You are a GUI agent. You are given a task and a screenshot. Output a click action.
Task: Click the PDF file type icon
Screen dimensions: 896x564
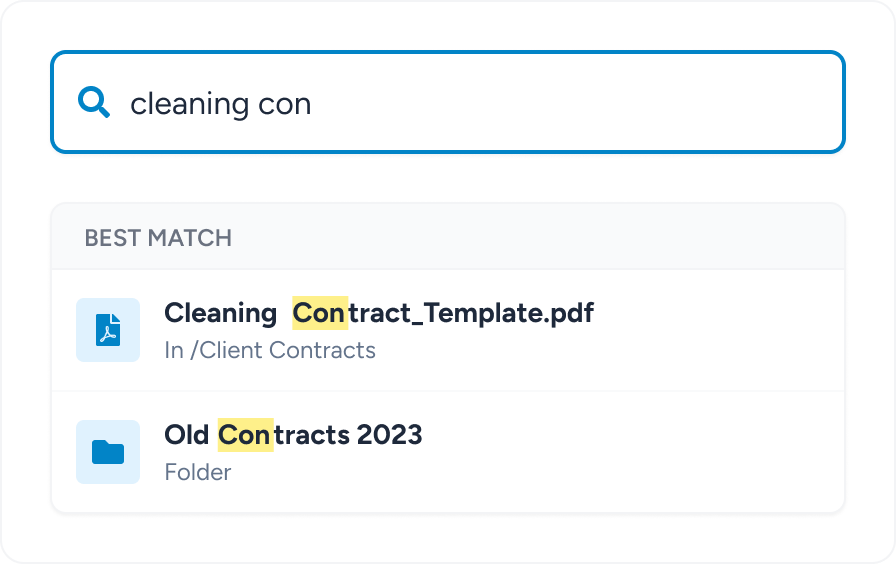[x=108, y=330]
